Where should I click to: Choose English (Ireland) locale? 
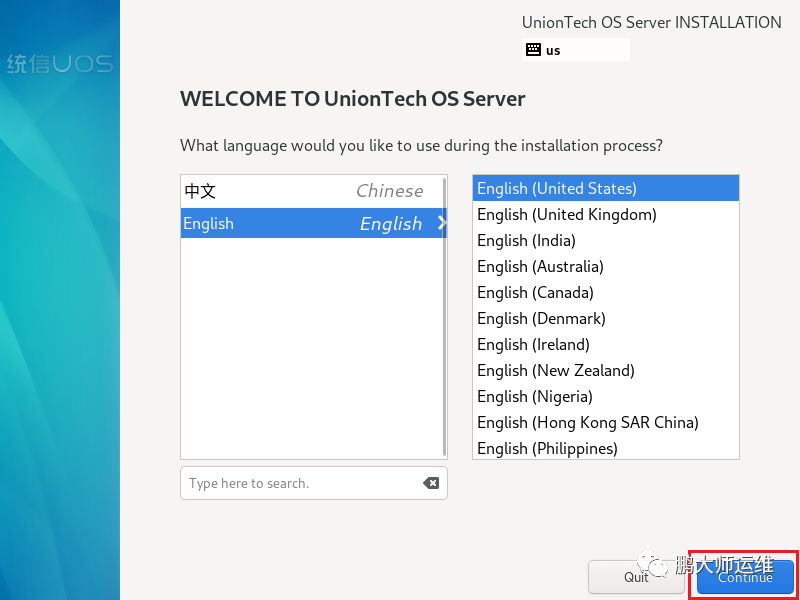tap(606, 344)
